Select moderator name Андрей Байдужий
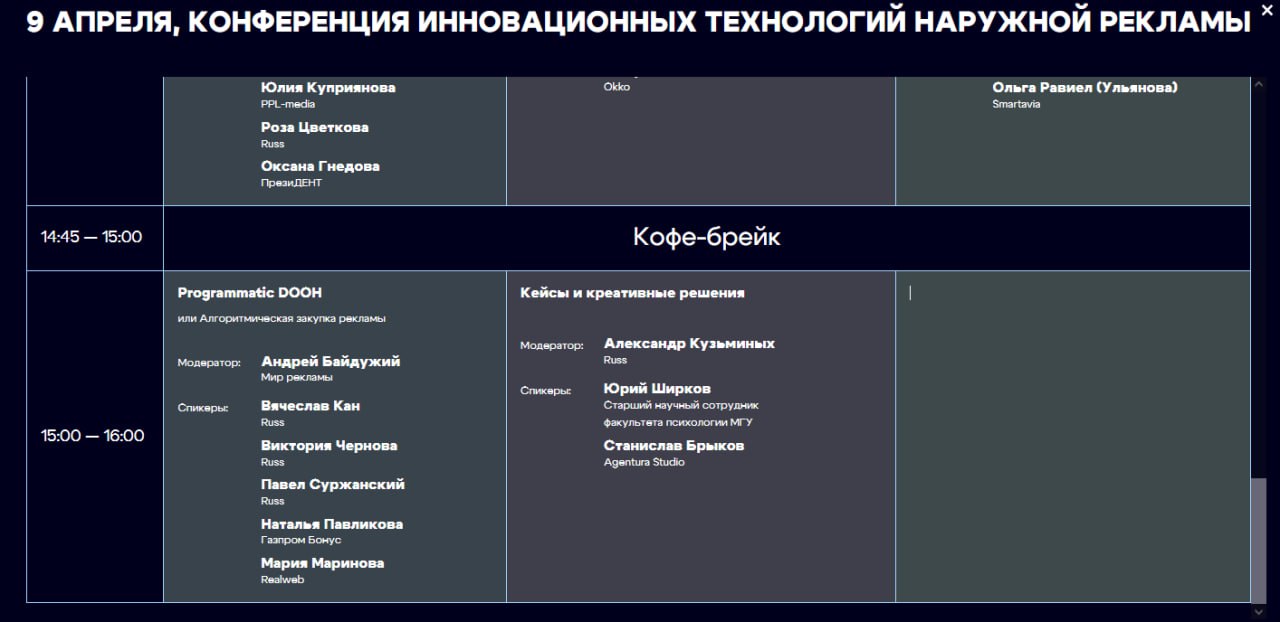1280x622 pixels. pos(331,362)
